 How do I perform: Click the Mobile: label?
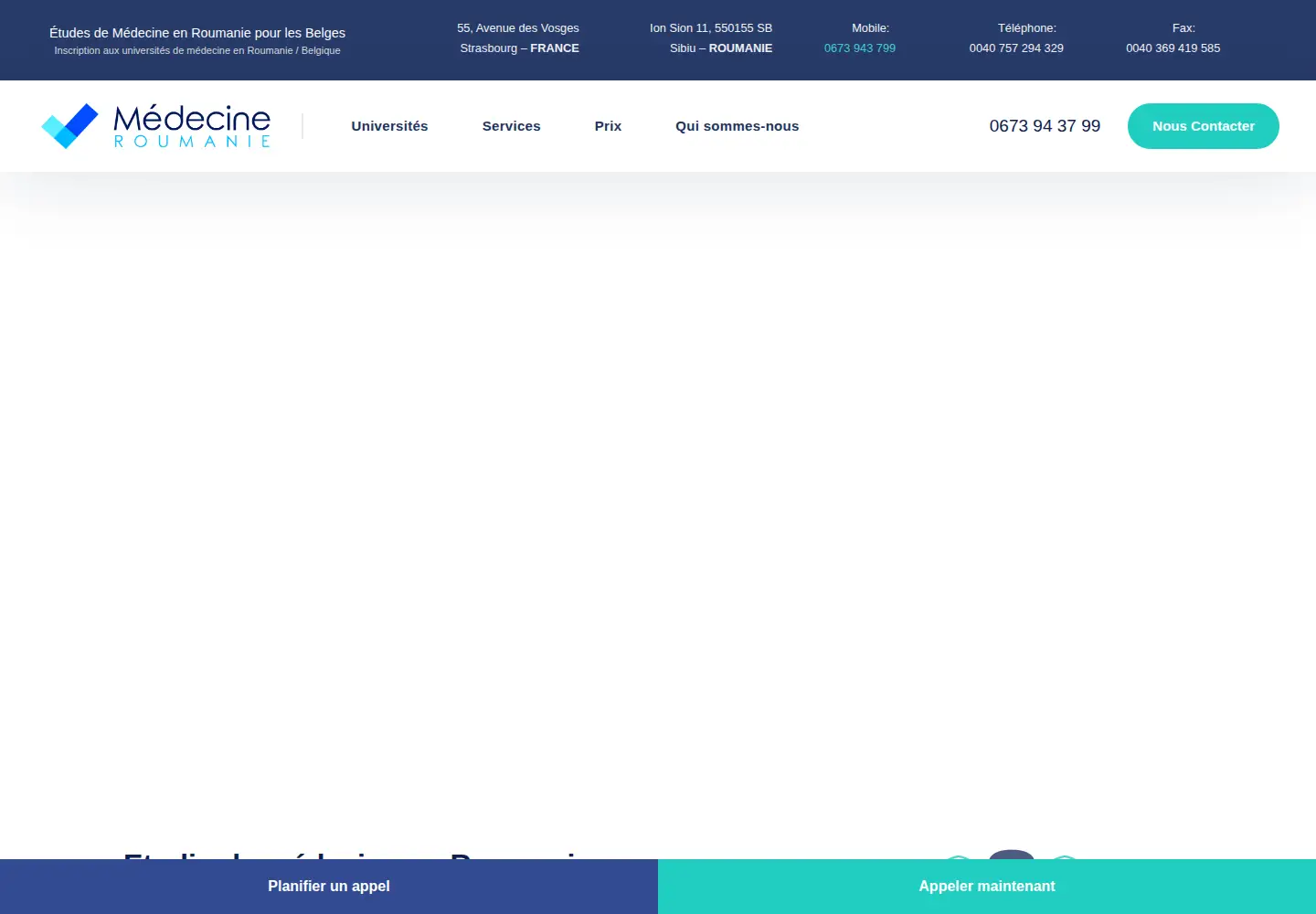click(x=870, y=28)
